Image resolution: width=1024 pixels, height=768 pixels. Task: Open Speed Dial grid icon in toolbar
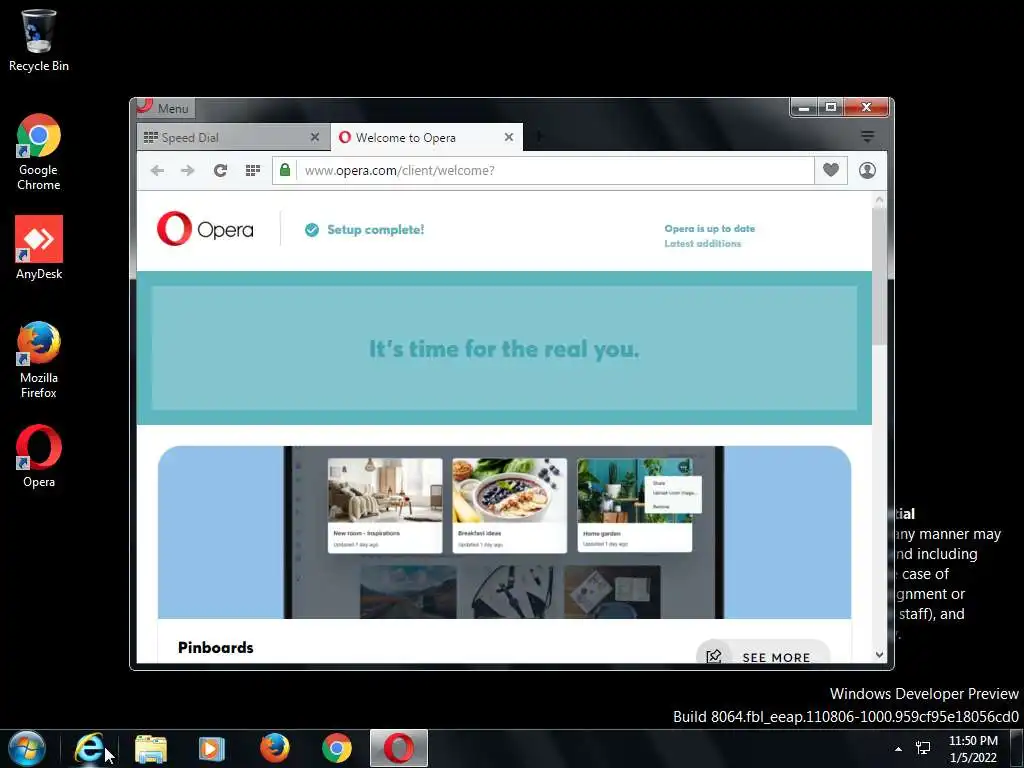(x=253, y=170)
